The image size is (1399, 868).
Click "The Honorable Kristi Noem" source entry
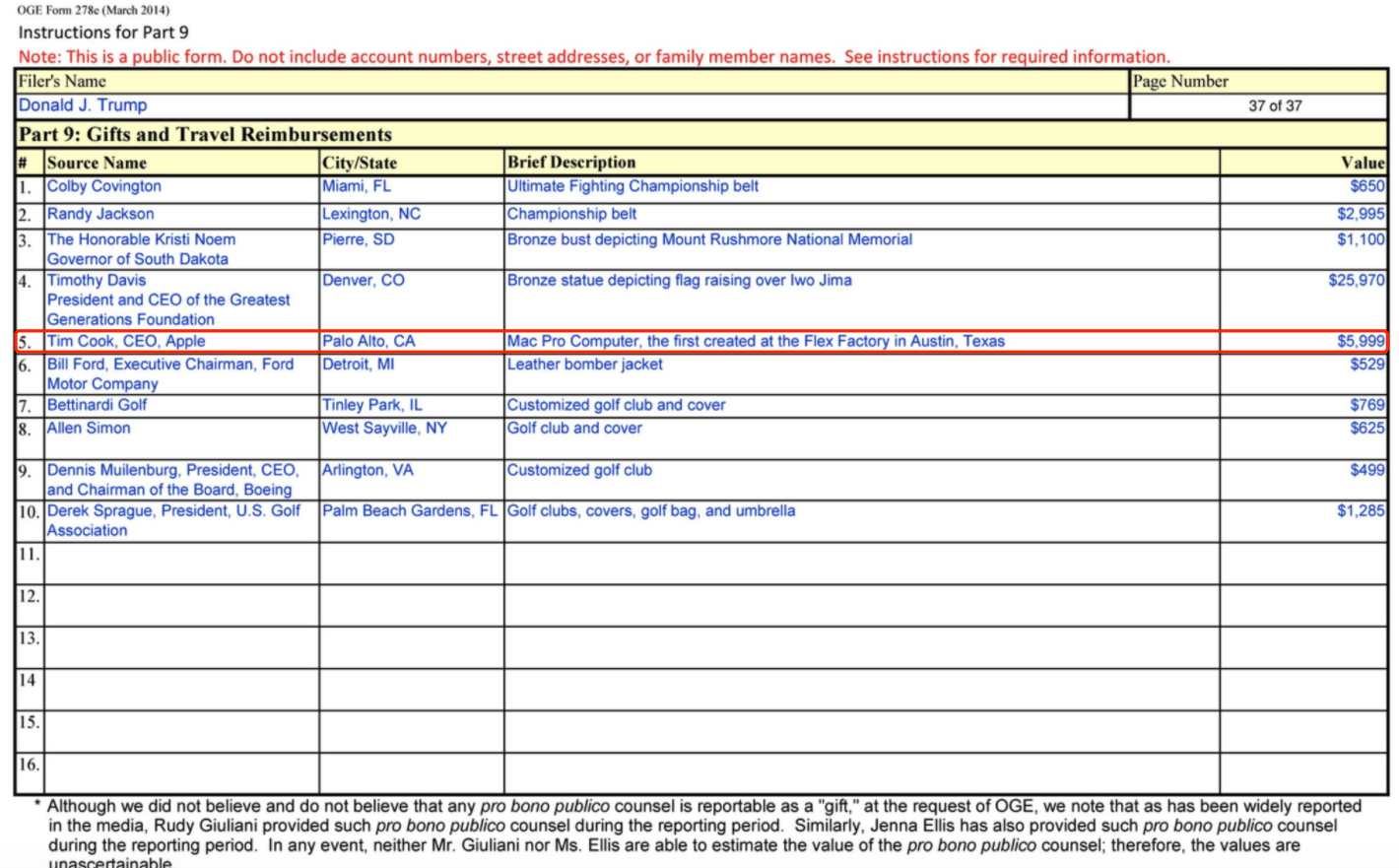(142, 249)
